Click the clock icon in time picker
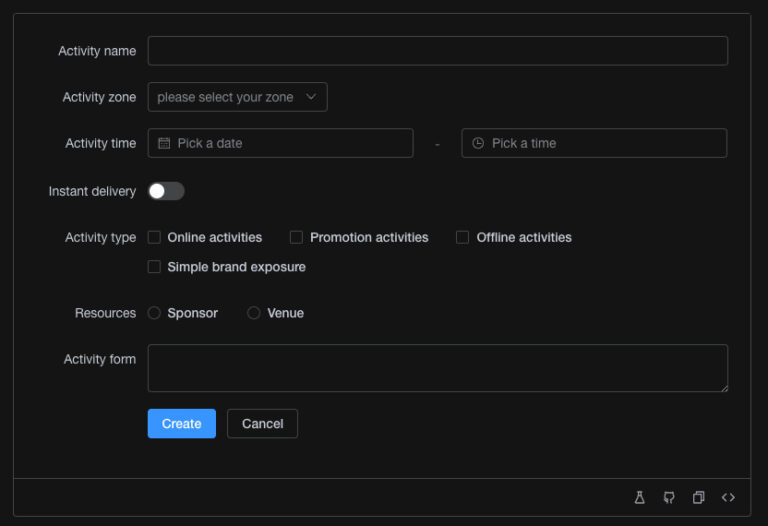The width and height of the screenshot is (768, 526). pos(478,143)
